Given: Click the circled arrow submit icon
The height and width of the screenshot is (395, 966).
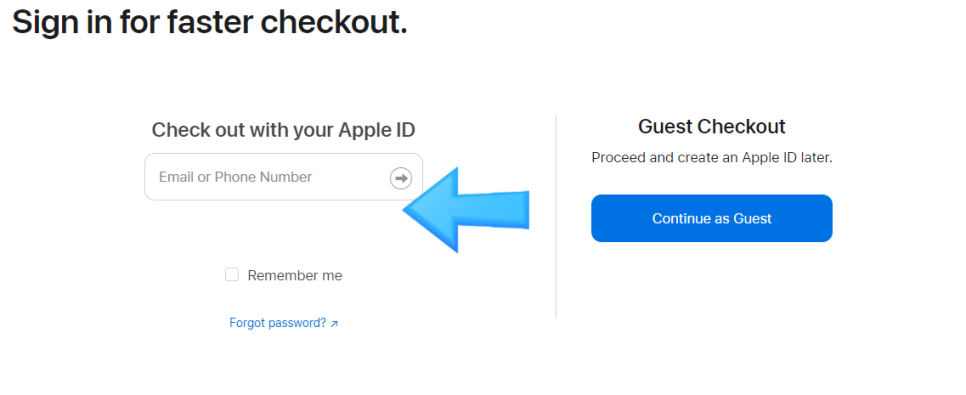Looking at the screenshot, I should coord(401,178).
